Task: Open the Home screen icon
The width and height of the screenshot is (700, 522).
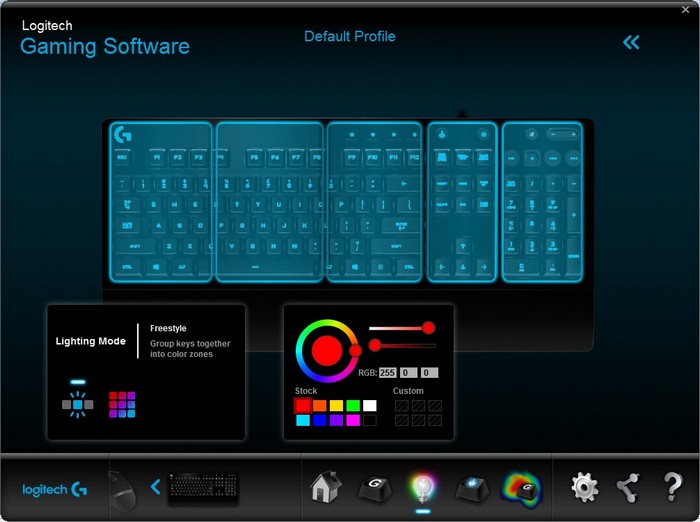Action: [326, 487]
